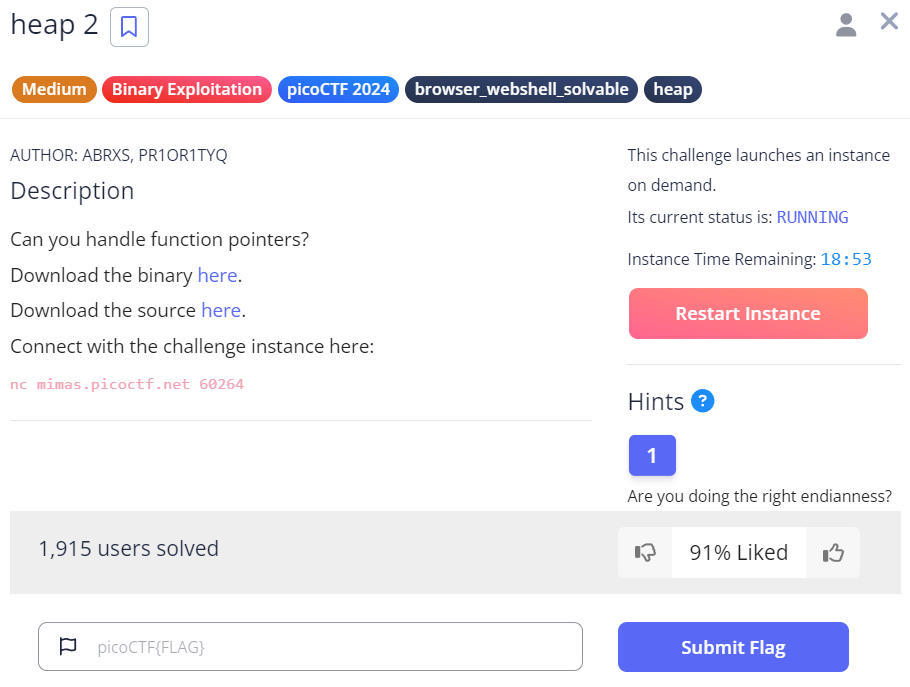Image resolution: width=910 pixels, height=687 pixels.
Task: Click the thumbs down icon
Action: (645, 552)
